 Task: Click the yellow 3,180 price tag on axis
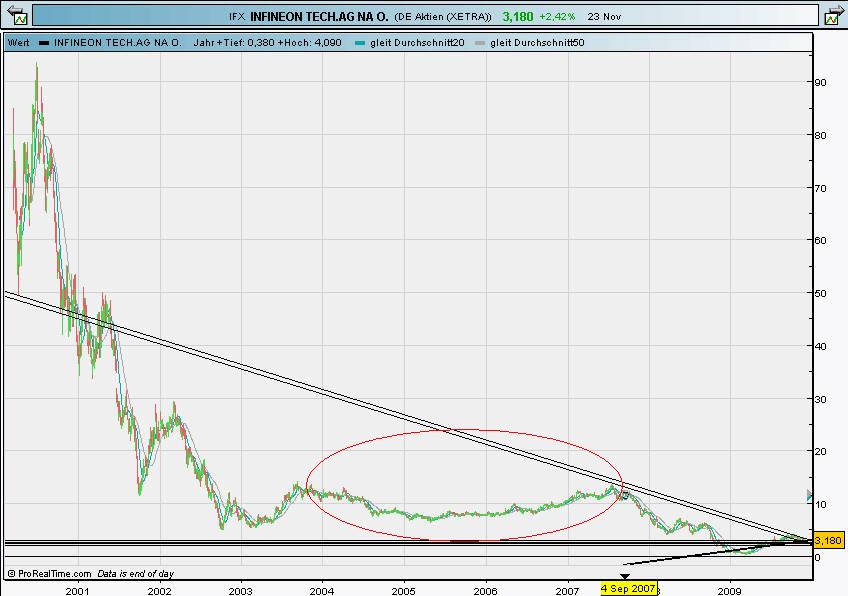pos(827,540)
